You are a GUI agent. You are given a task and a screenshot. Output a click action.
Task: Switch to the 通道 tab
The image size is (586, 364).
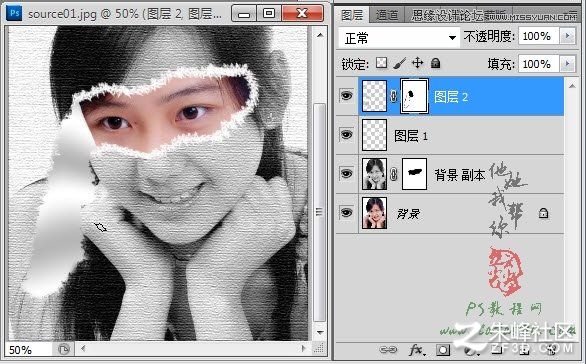coord(387,15)
